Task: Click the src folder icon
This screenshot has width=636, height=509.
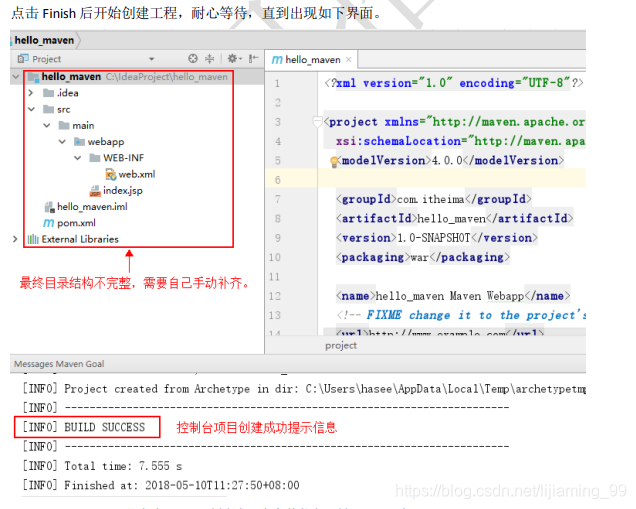Action: point(49,109)
